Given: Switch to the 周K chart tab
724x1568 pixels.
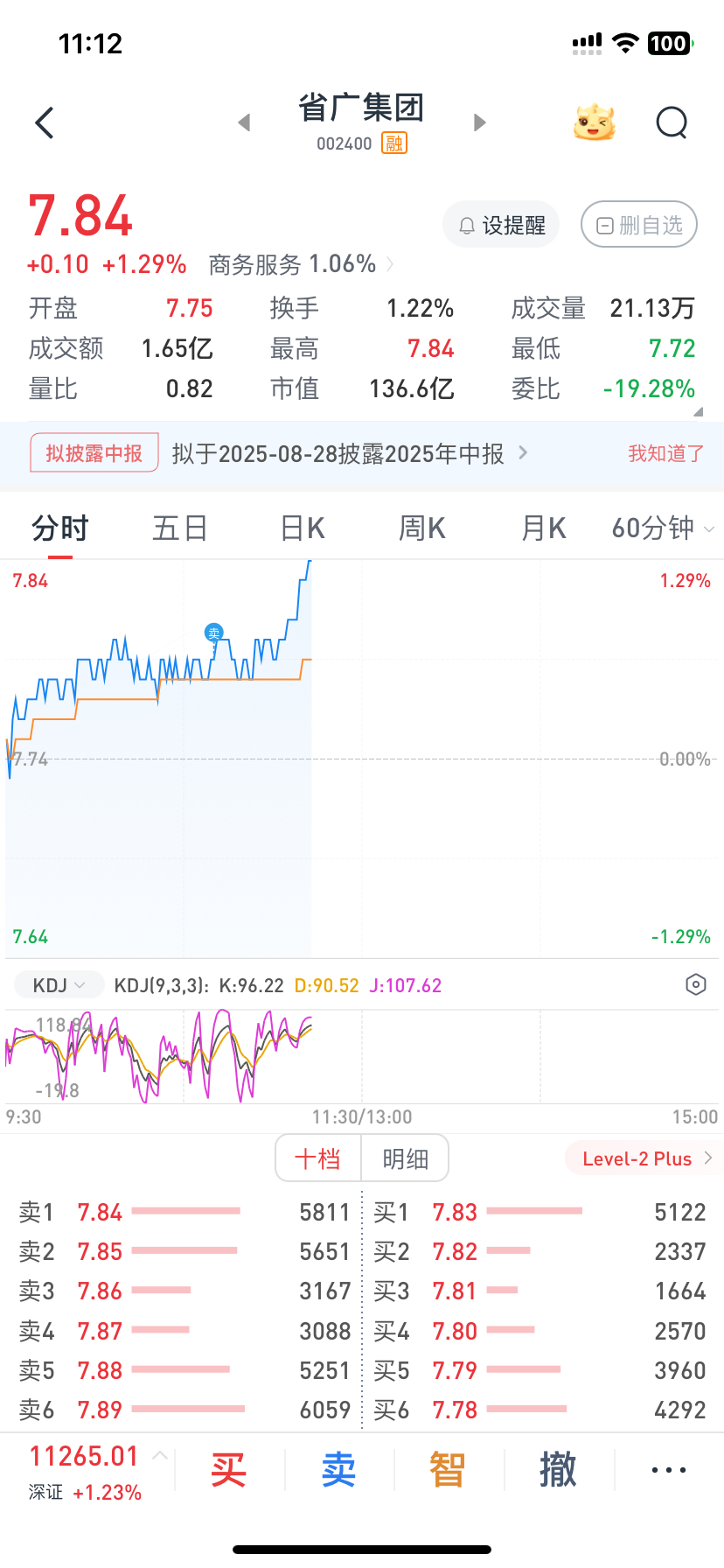Looking at the screenshot, I should (422, 528).
